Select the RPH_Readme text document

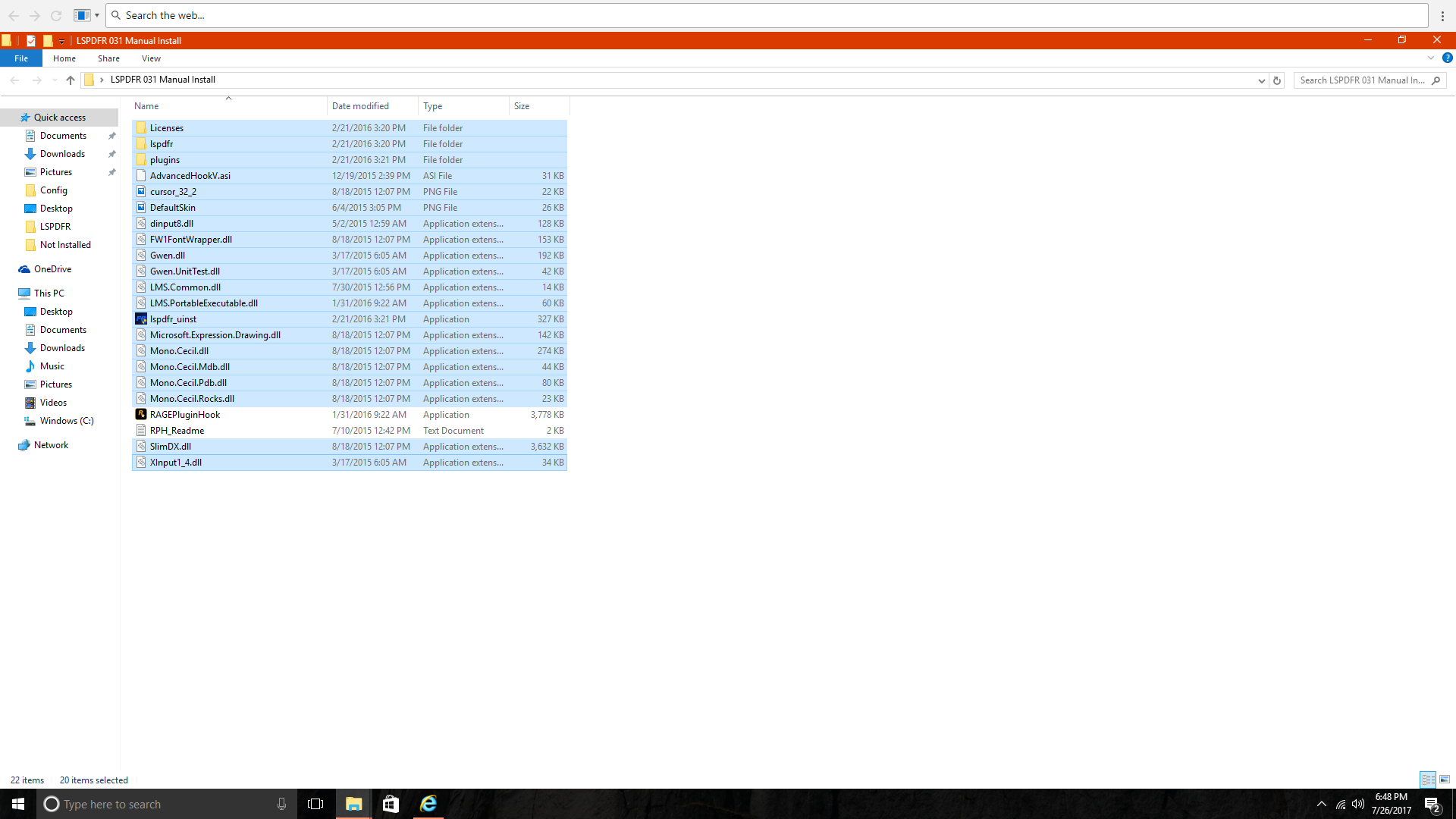177,431
